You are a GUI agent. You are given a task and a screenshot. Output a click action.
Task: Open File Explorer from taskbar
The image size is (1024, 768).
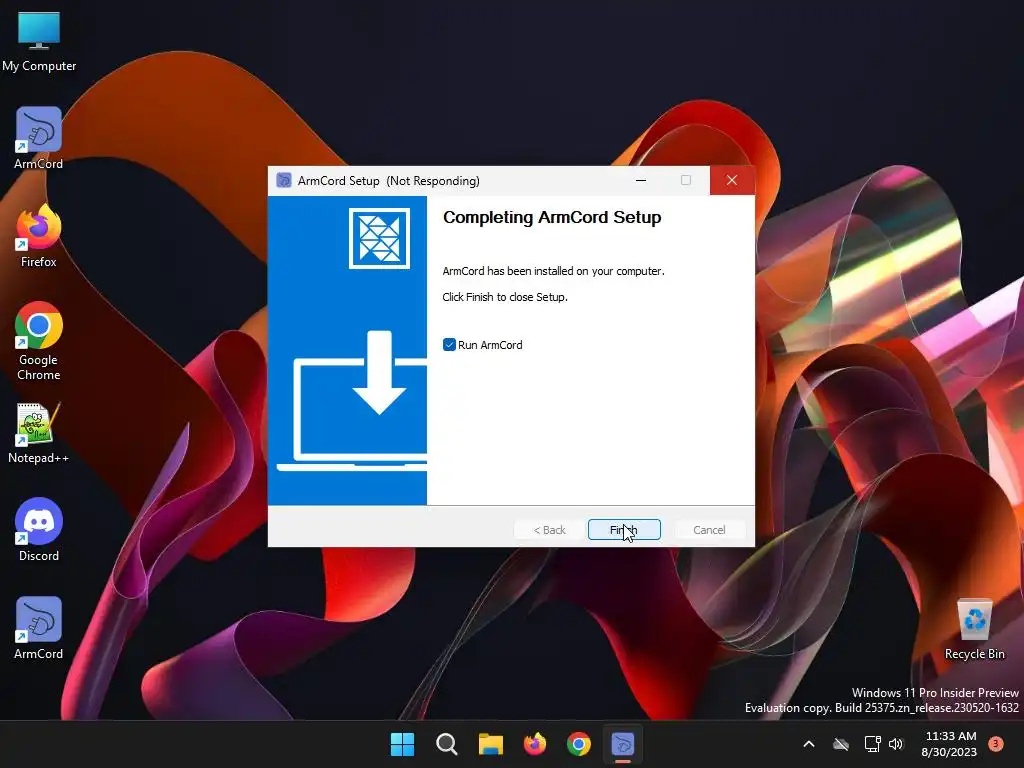pos(490,744)
